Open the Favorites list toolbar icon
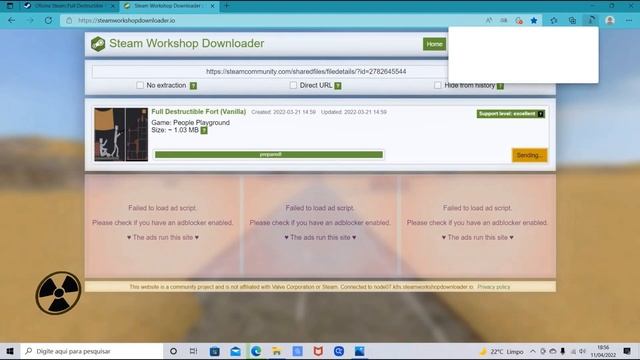This screenshot has height=360, width=640. pyautogui.click(x=553, y=20)
